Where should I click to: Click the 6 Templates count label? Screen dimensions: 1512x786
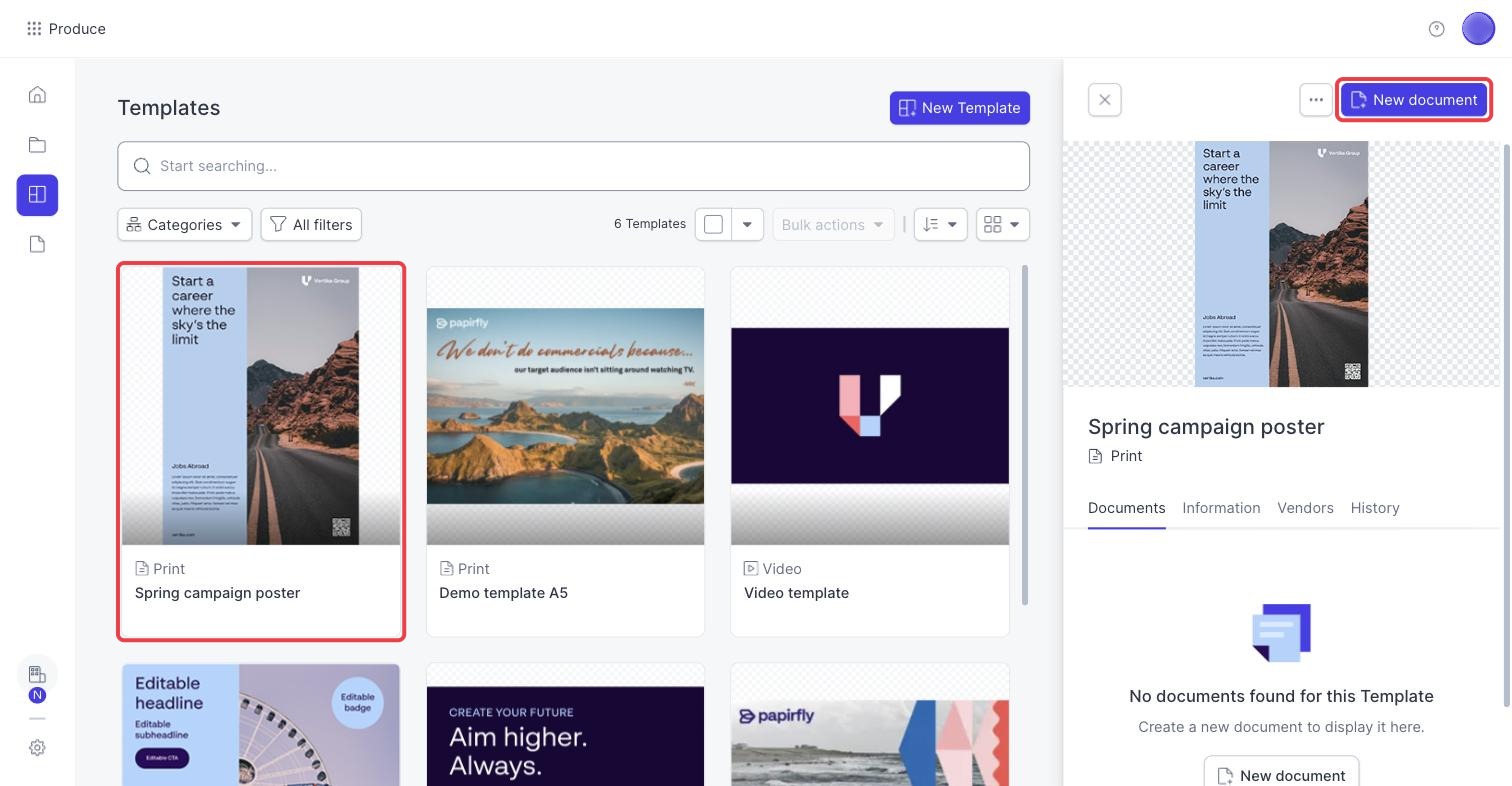[x=650, y=224]
